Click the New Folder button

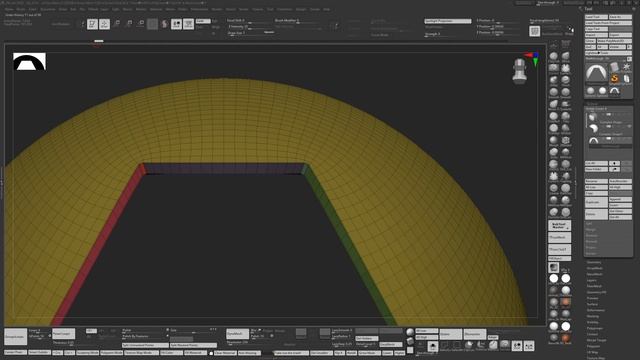pyautogui.click(x=596, y=169)
